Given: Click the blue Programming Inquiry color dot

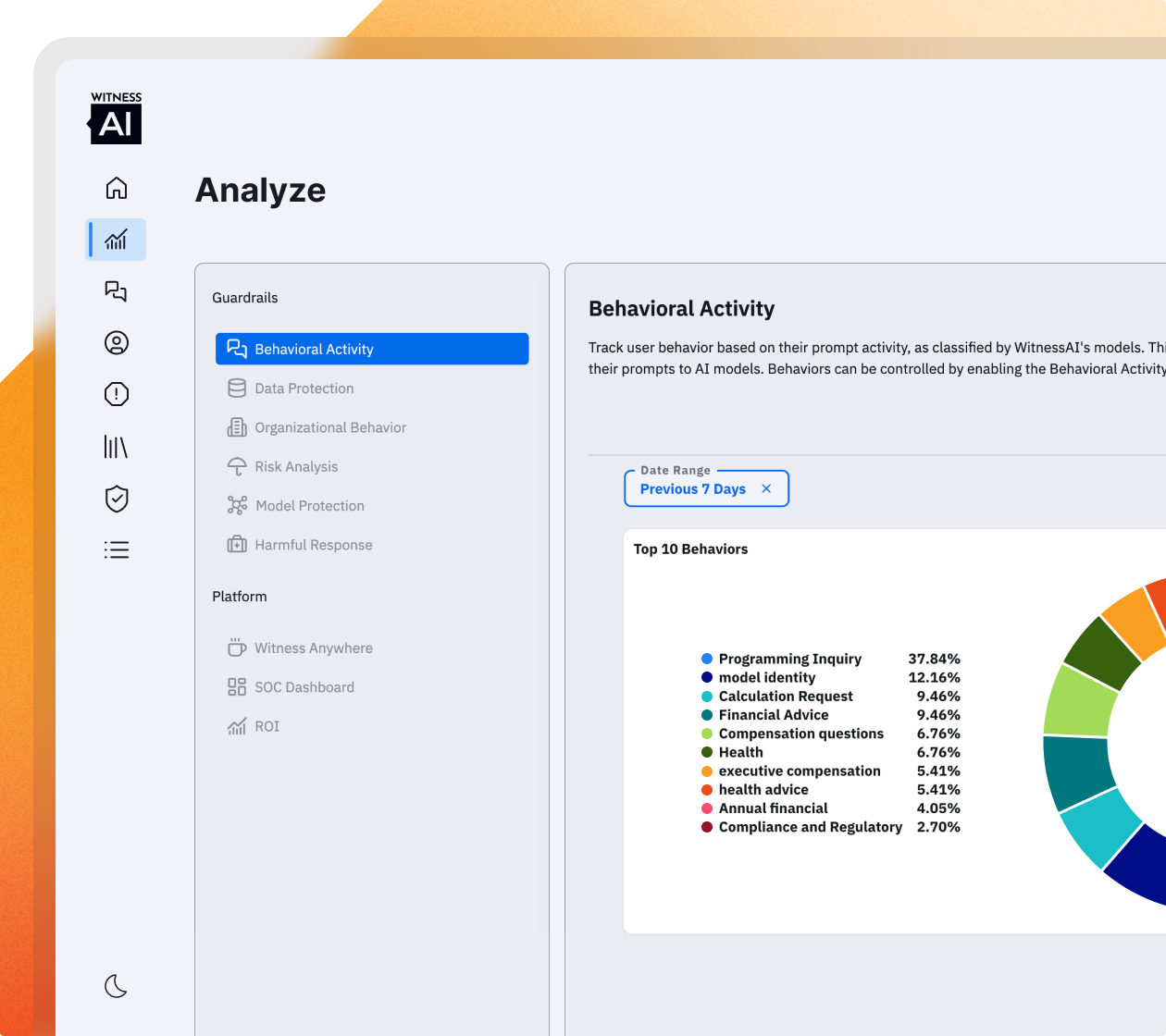Looking at the screenshot, I should tap(707, 659).
